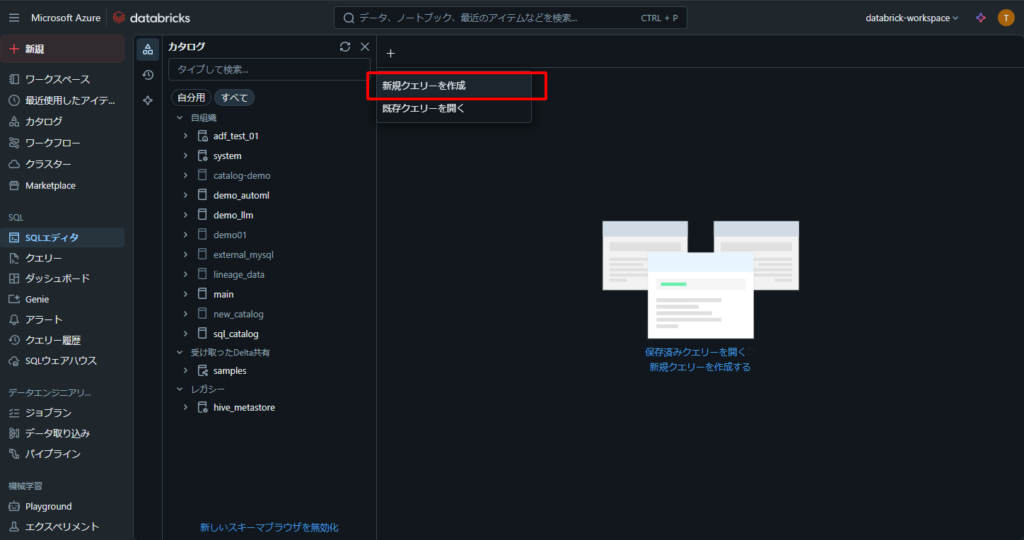Disable the new schema browser link

[x=269, y=527]
